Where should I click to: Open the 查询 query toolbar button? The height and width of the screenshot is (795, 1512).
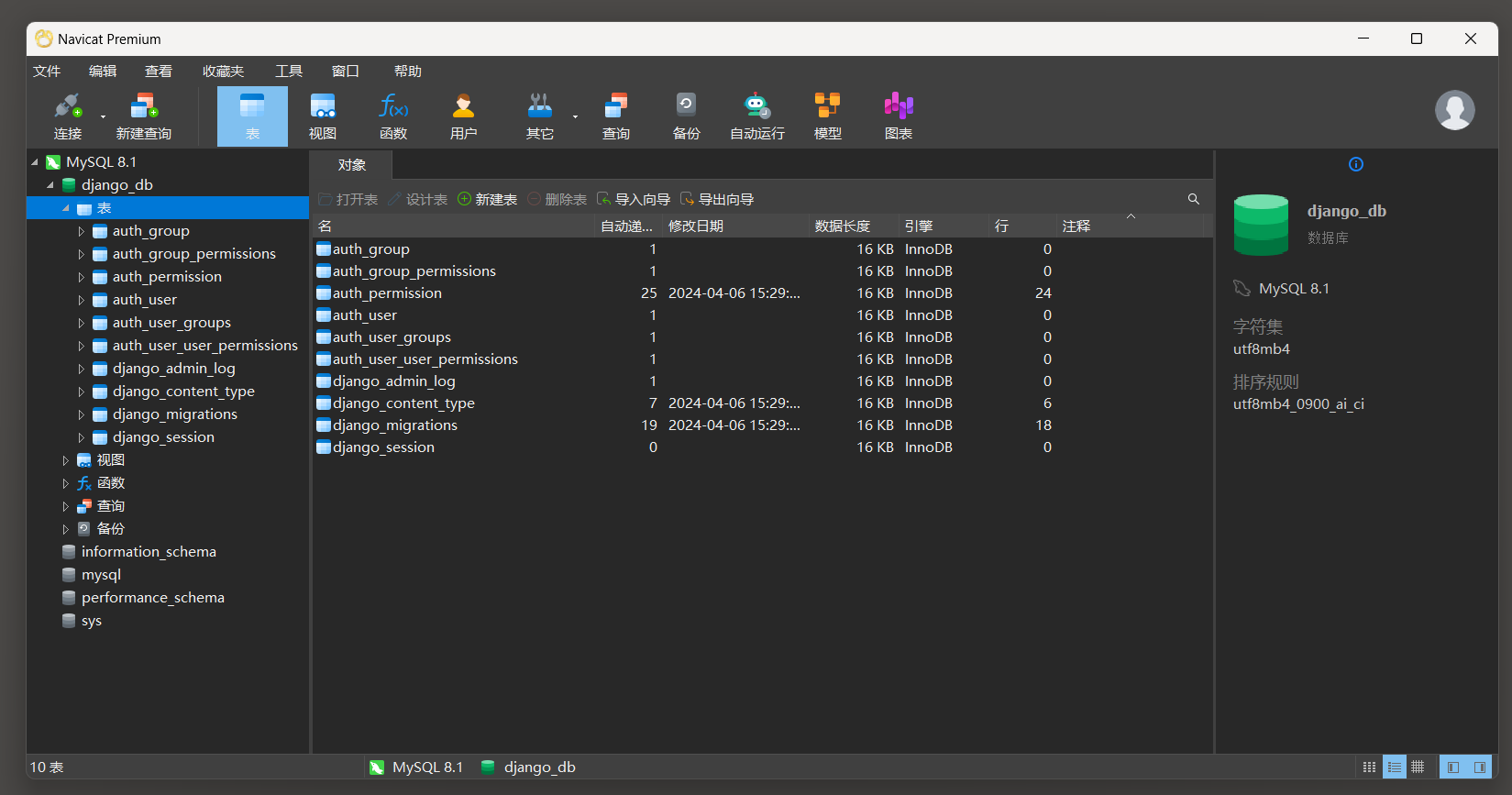coord(616,116)
